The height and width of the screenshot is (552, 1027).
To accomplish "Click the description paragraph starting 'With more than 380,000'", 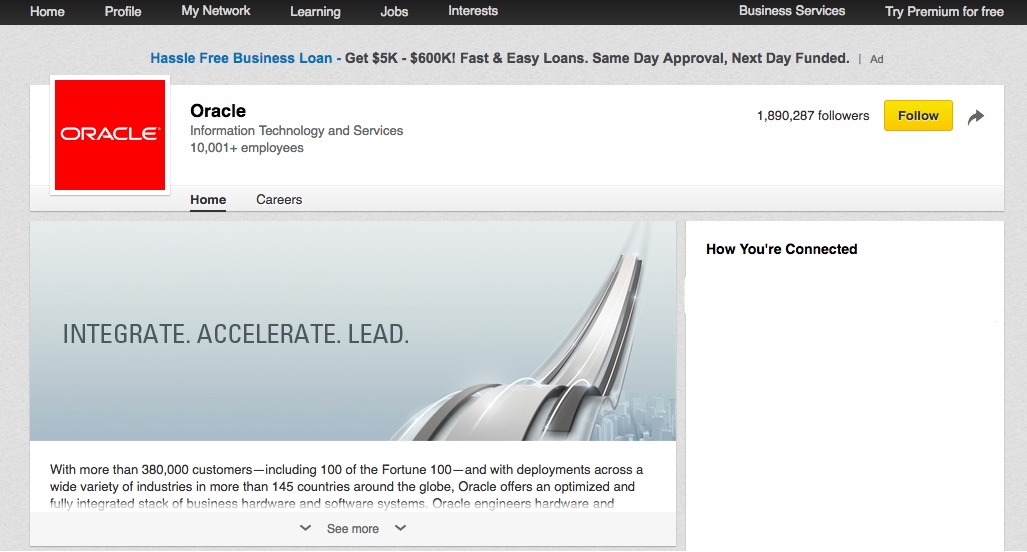I will 346,487.
